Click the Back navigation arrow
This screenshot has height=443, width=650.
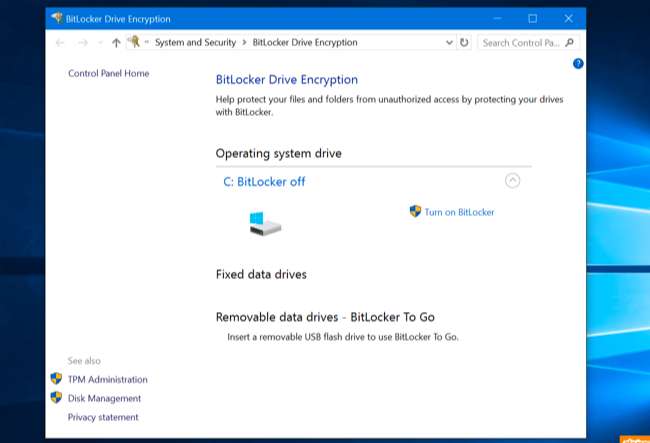tap(60, 43)
